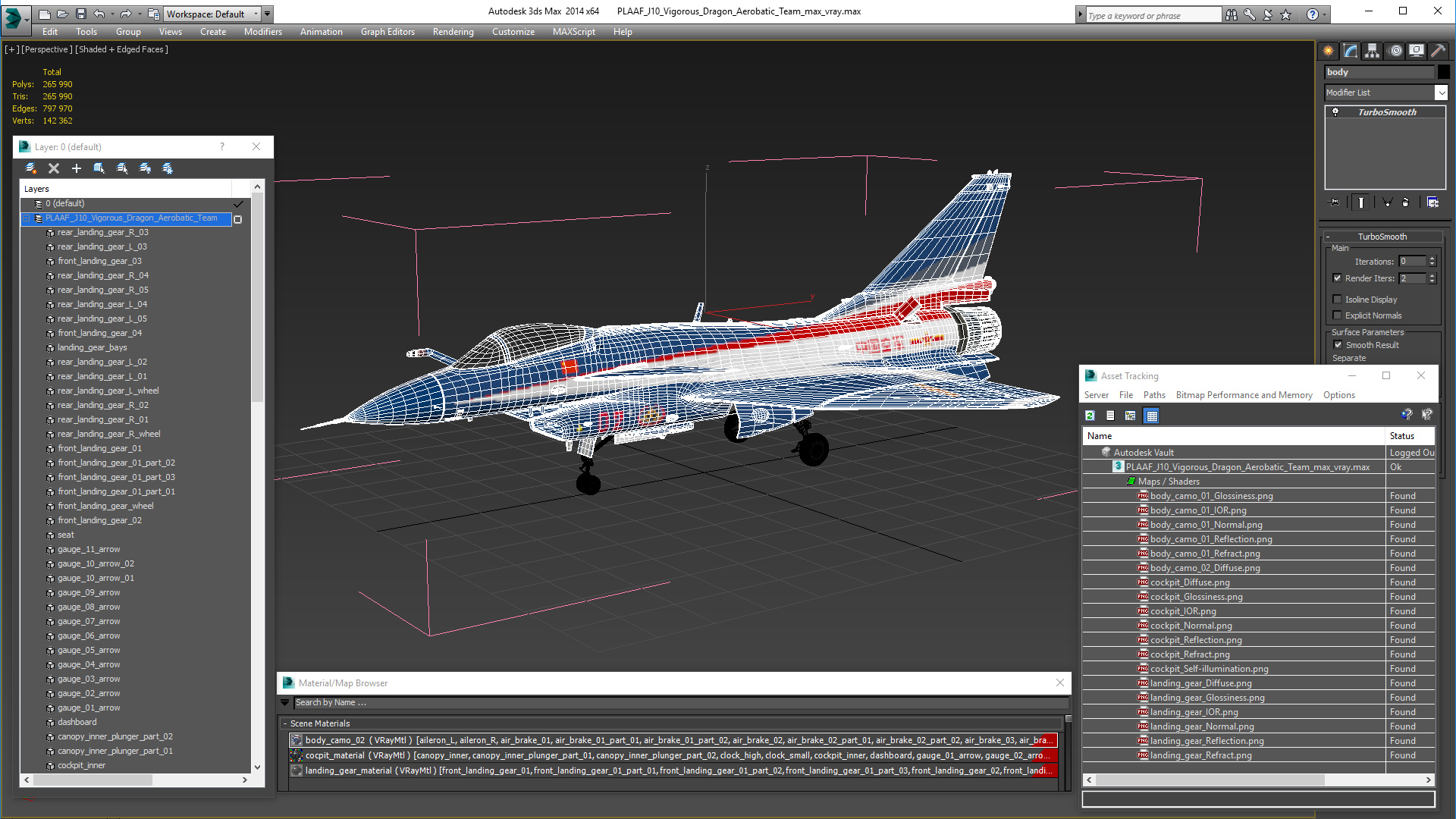The image size is (1456, 819).
Task: Select Table View icon in Asset Tracking
Action: pyautogui.click(x=1152, y=416)
